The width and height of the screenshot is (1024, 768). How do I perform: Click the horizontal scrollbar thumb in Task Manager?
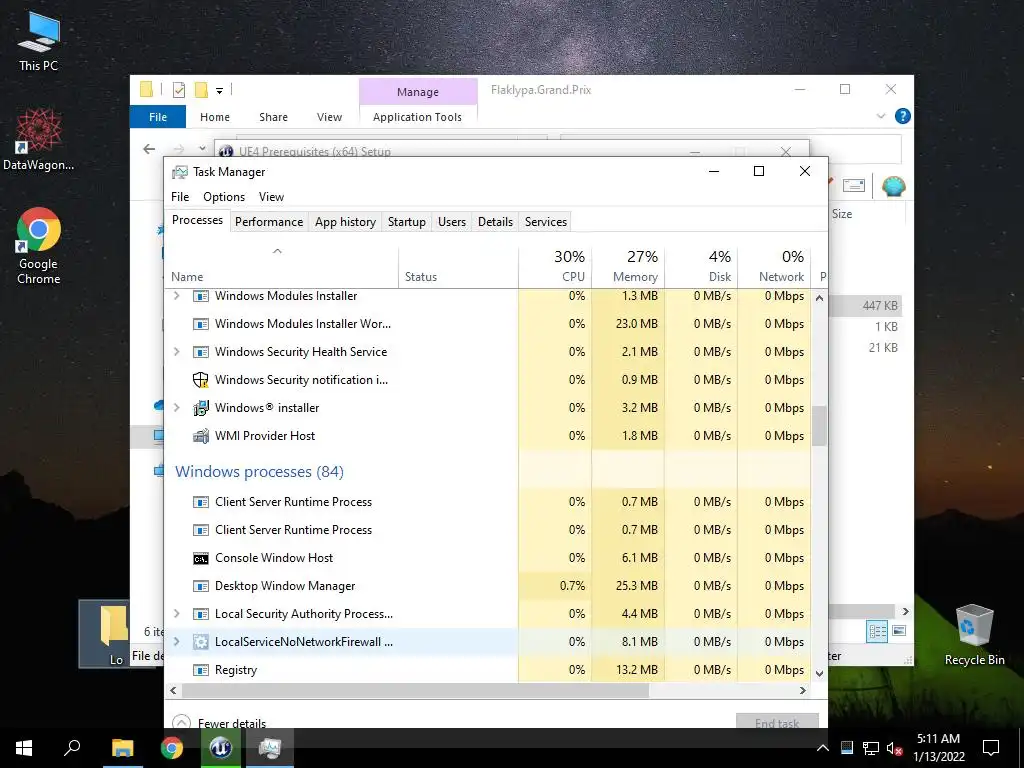click(x=415, y=690)
